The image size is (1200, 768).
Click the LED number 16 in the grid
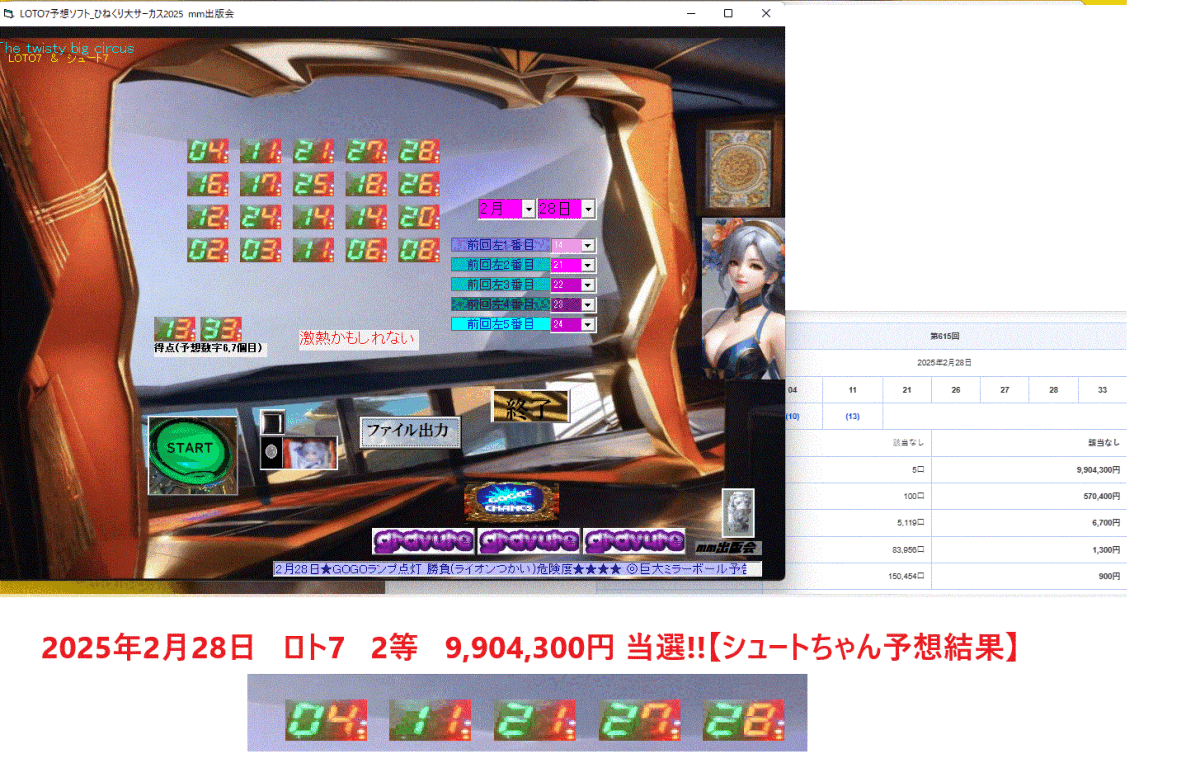point(208,184)
